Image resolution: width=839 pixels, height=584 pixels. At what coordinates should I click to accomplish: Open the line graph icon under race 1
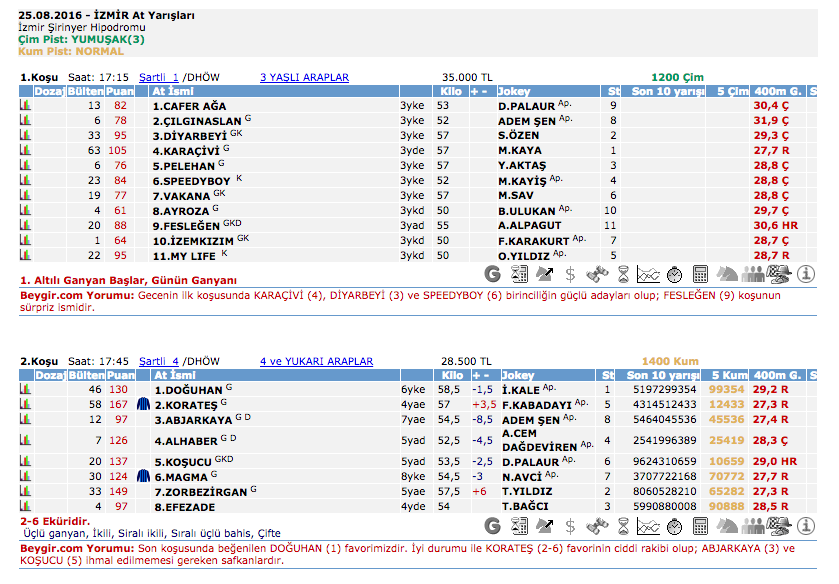[649, 273]
